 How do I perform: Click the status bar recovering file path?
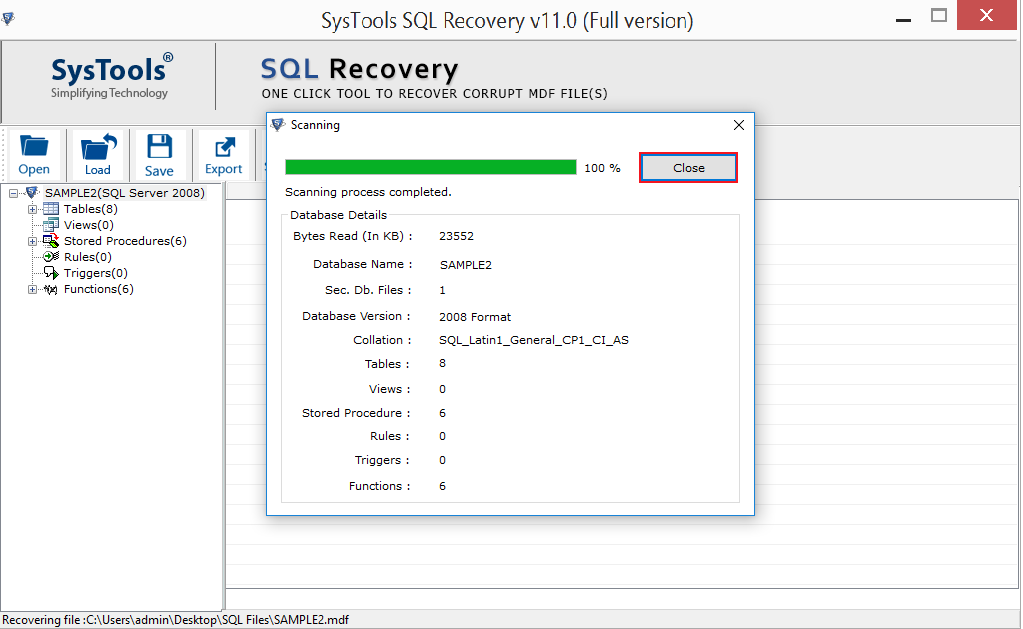pyautogui.click(x=176, y=620)
